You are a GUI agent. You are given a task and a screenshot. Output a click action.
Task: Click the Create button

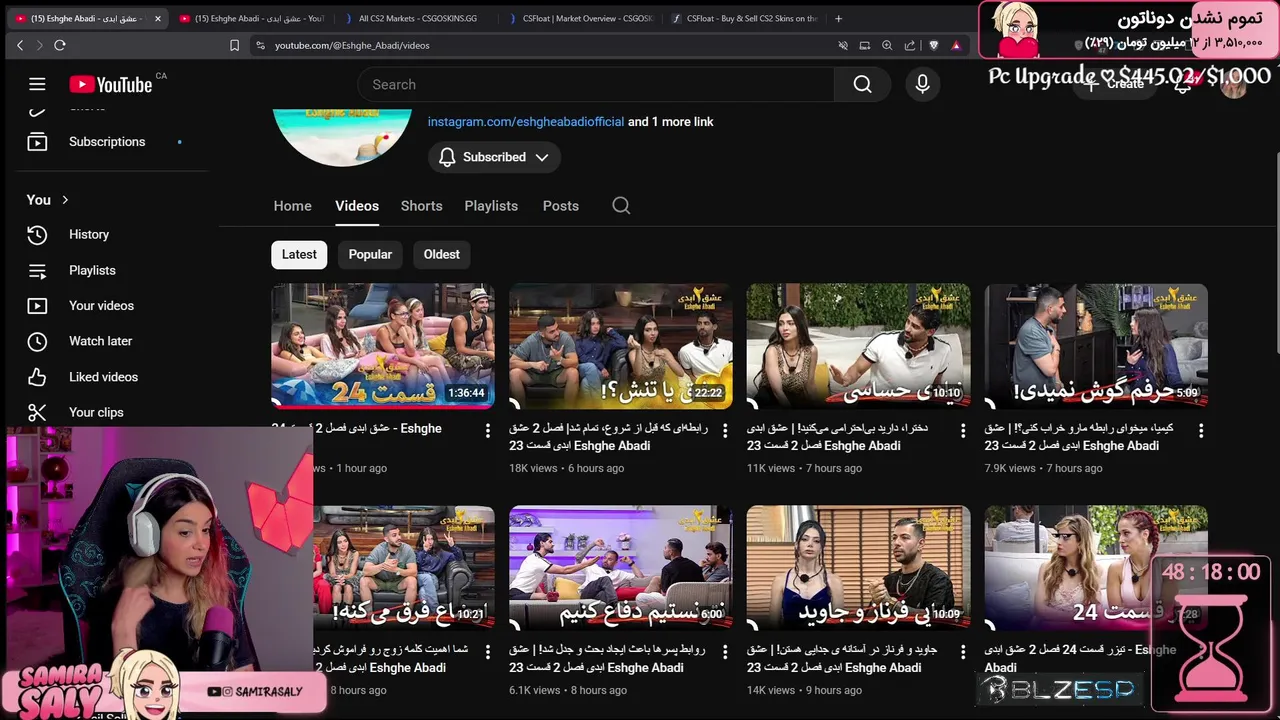(x=1114, y=85)
